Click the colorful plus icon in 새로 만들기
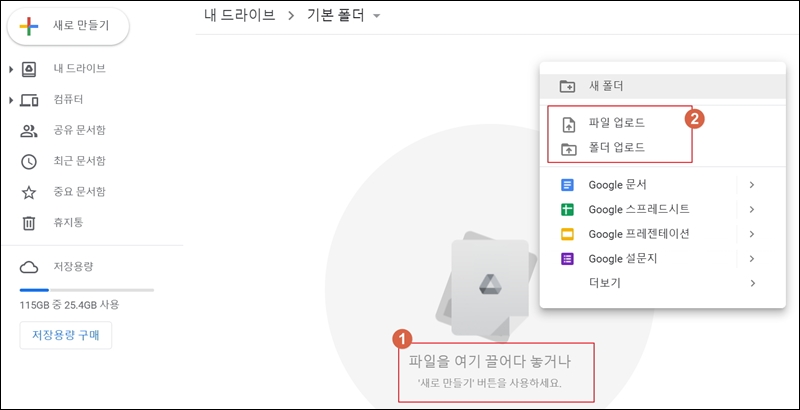800x410 pixels. tap(29, 27)
